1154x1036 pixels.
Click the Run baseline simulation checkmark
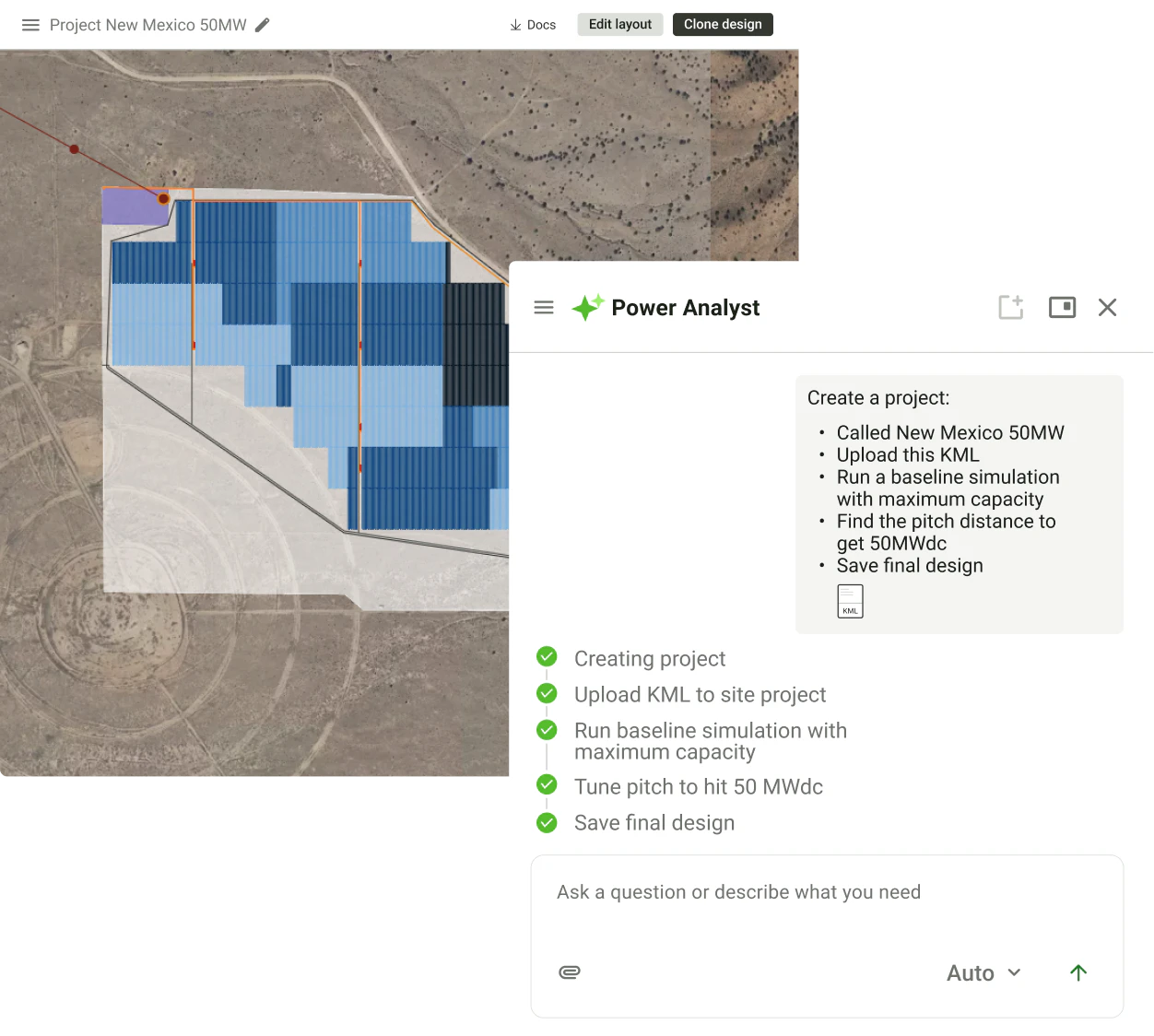(x=547, y=730)
